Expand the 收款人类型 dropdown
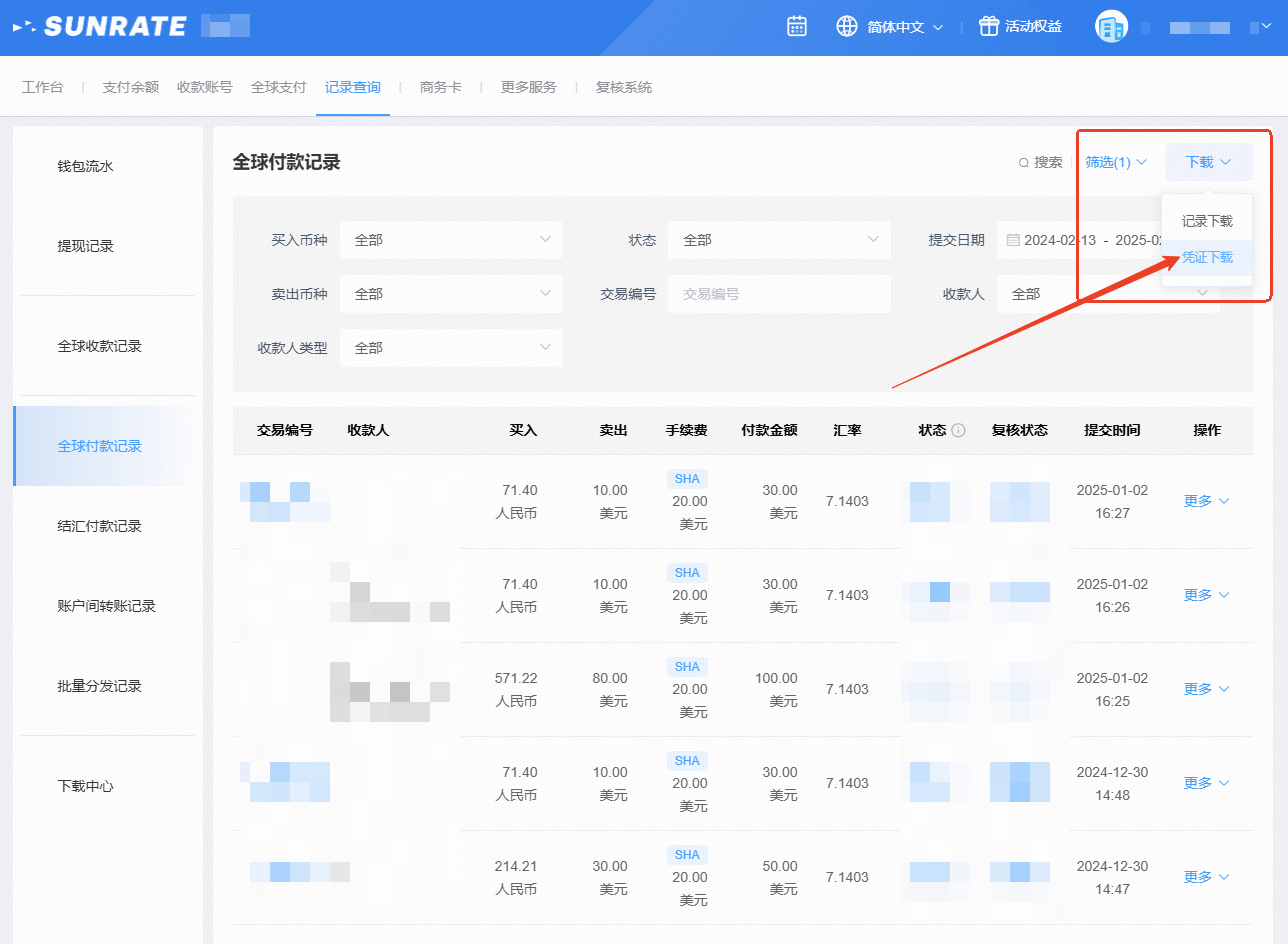 (451, 348)
